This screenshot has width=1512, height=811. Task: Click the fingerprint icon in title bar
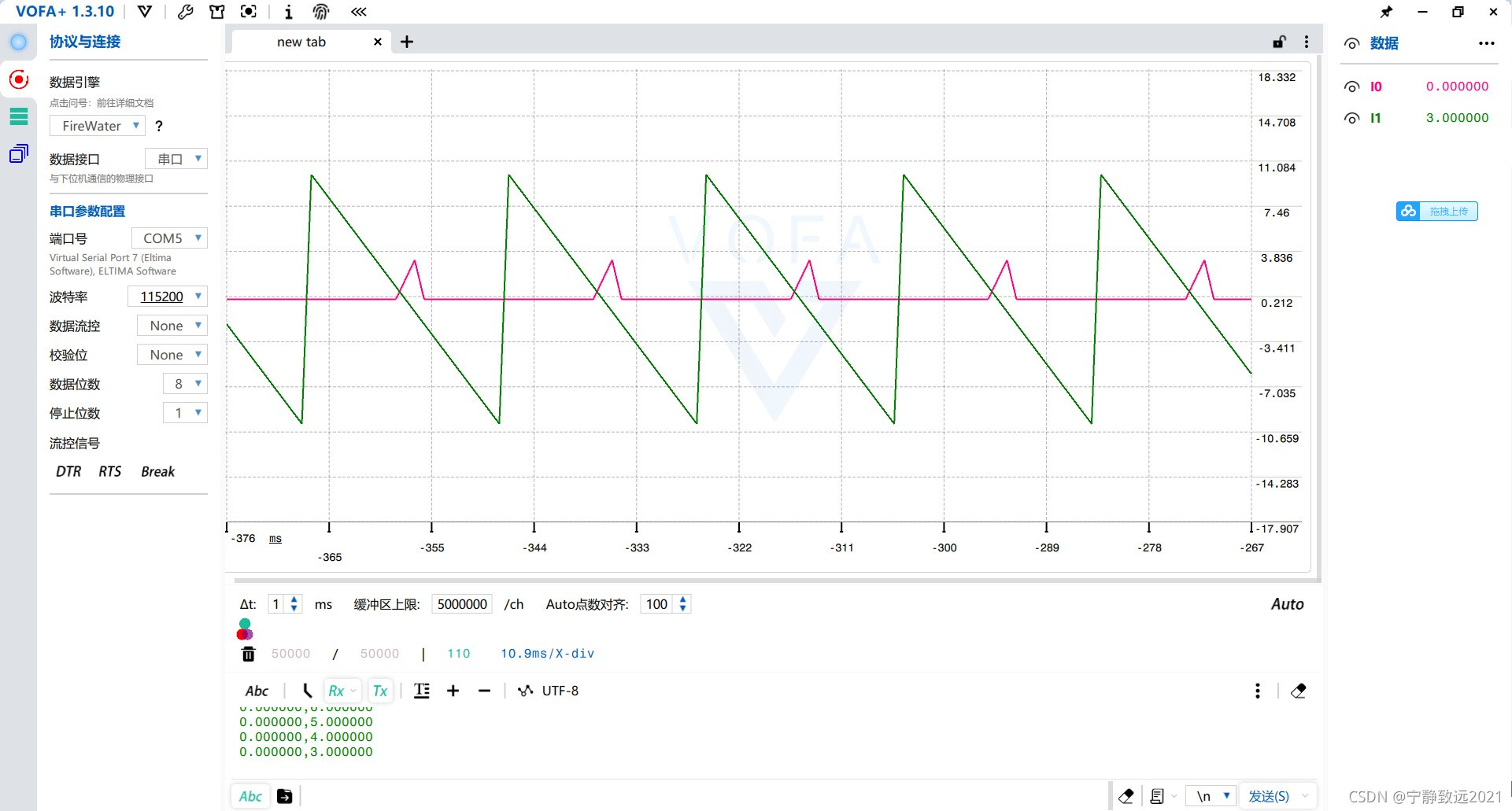tap(321, 12)
